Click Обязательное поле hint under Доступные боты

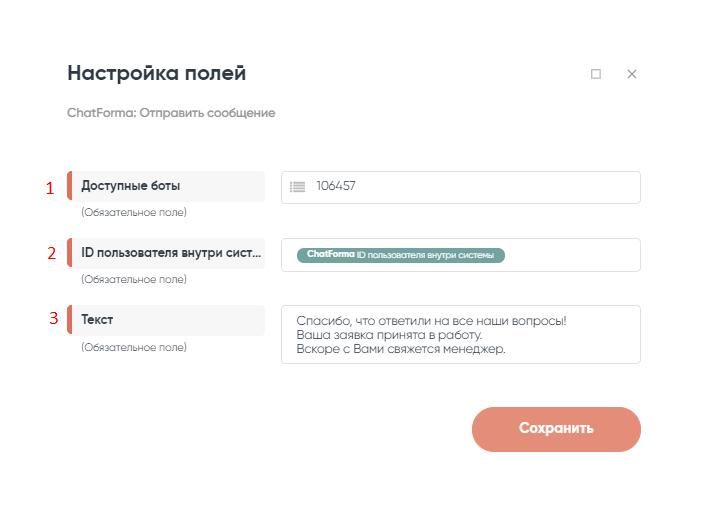[134, 212]
